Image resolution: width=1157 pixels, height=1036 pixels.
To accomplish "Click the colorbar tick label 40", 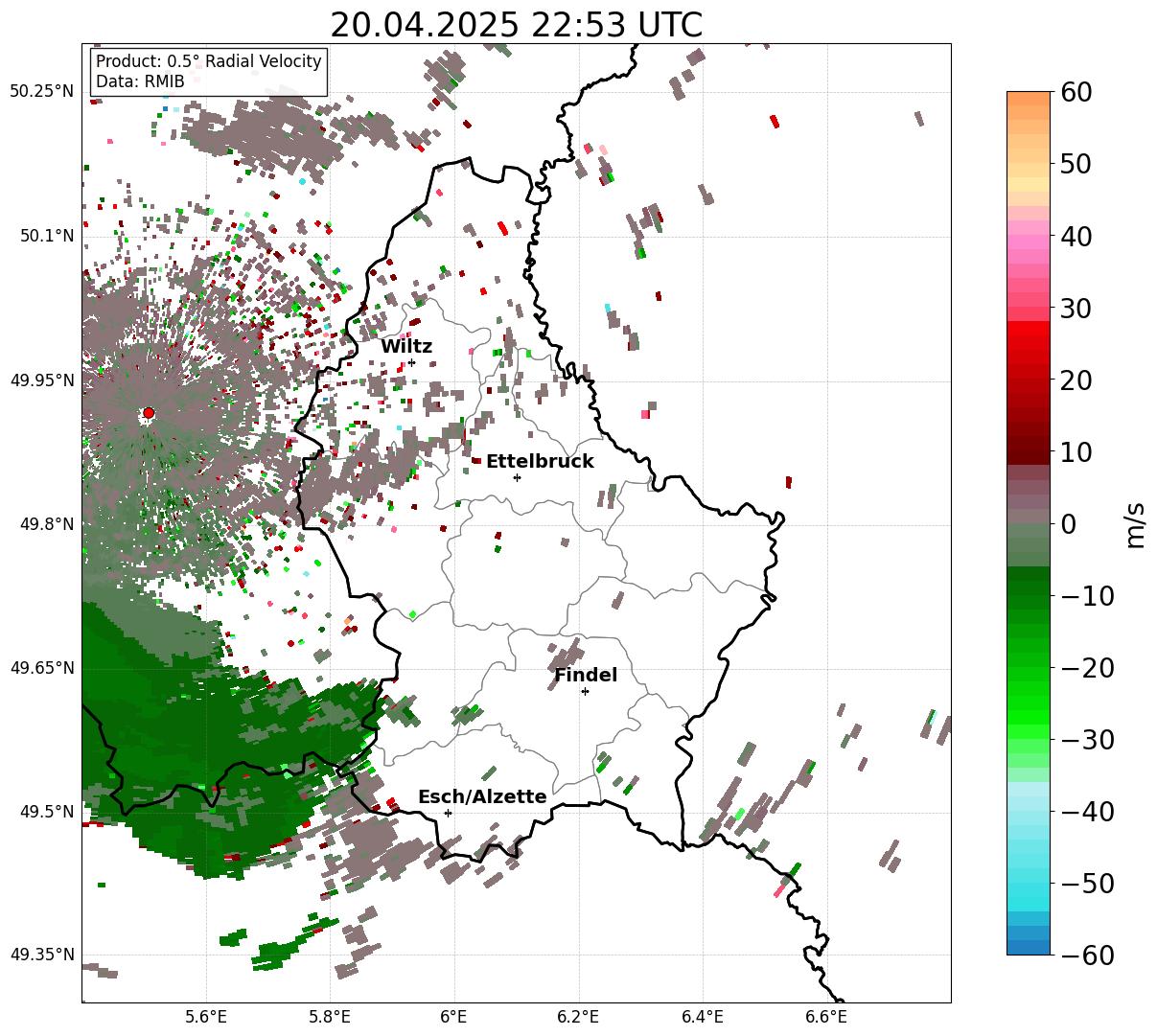I will point(1075,236).
